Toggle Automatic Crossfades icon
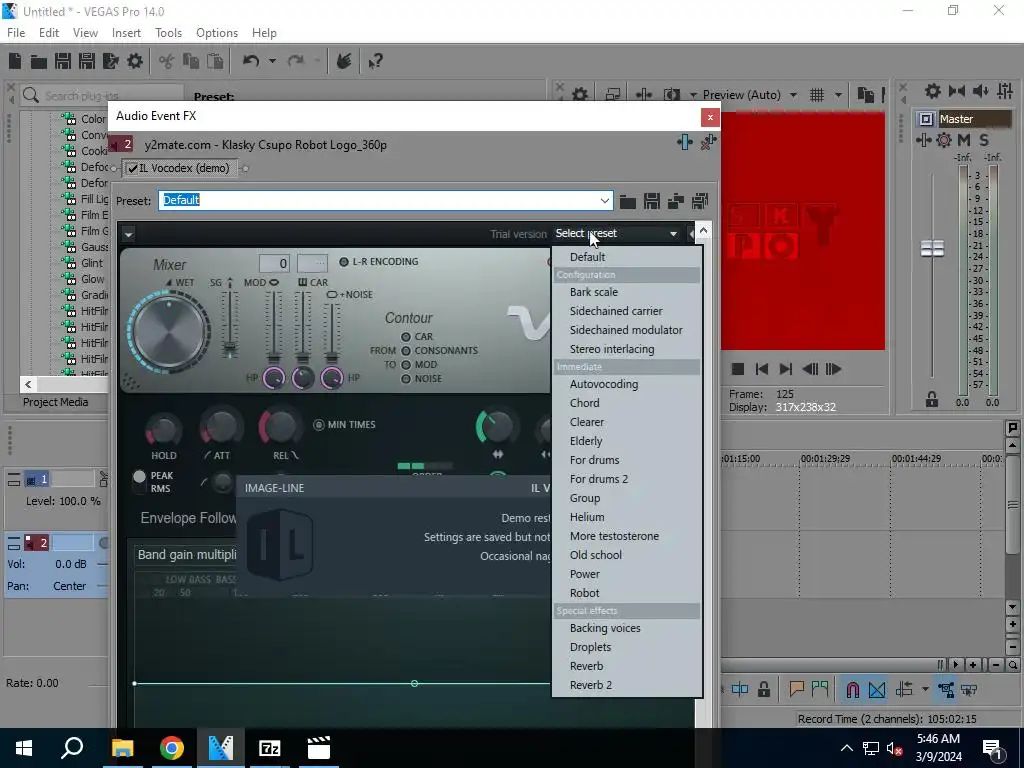This screenshot has height=768, width=1024. pyautogui.click(x=877, y=690)
